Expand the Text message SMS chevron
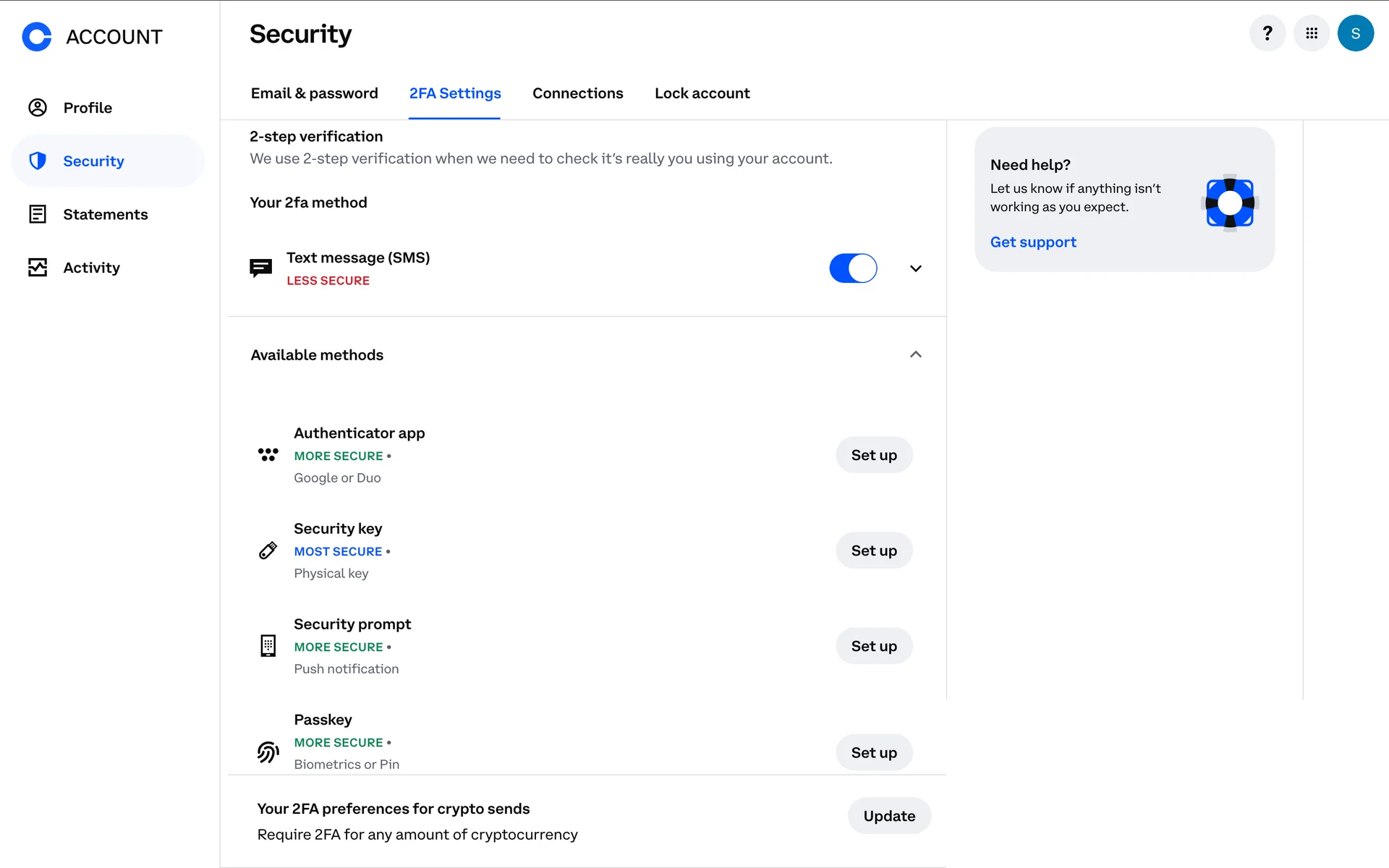Screen dimensions: 1389x868 915,268
